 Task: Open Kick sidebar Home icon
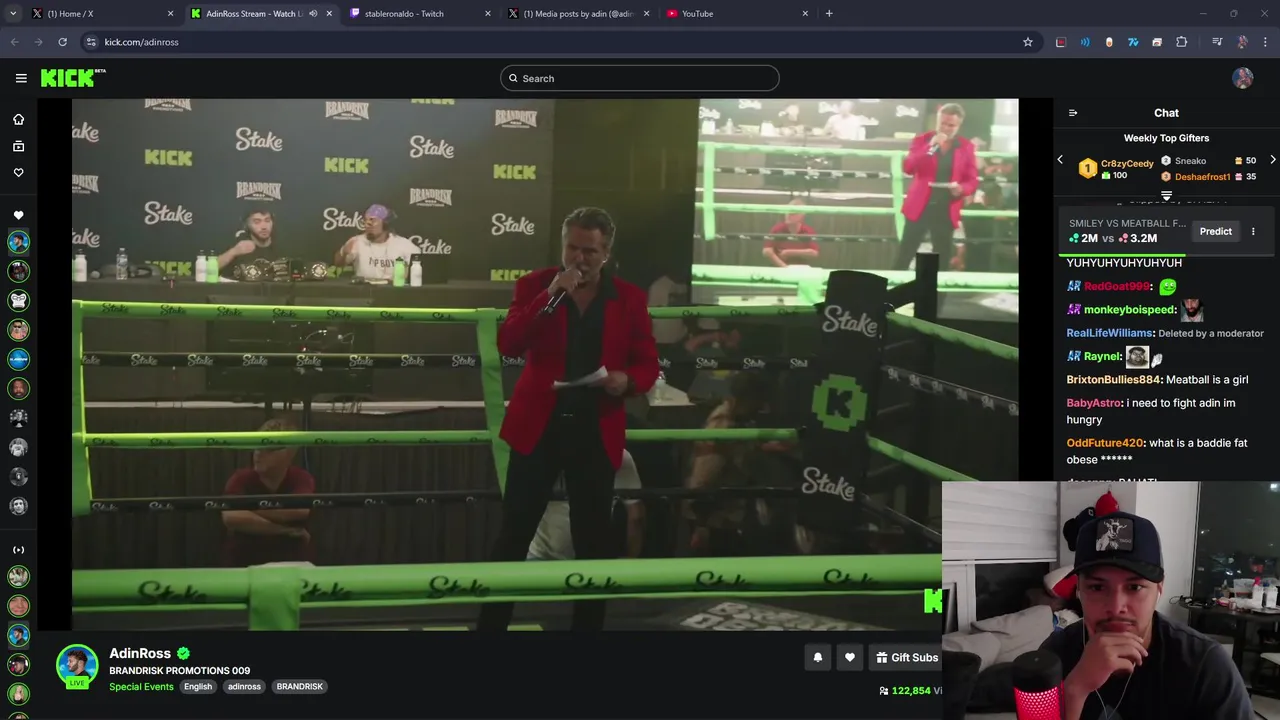[x=18, y=119]
